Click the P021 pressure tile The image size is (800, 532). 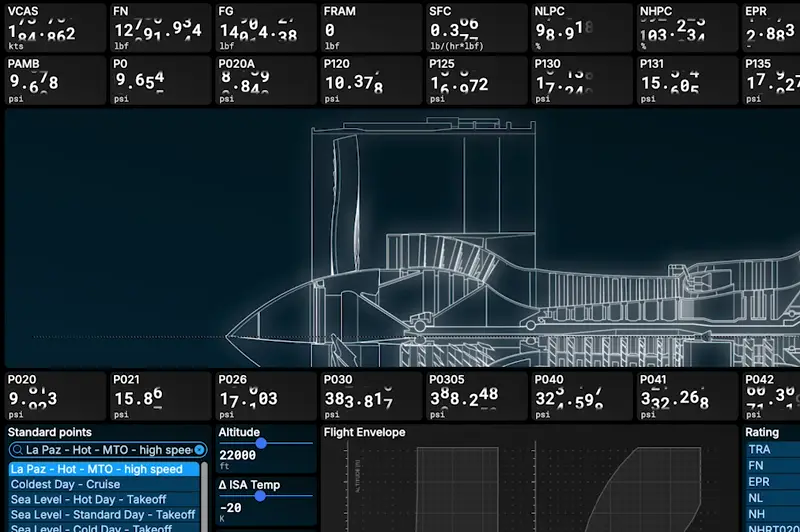[x=161, y=396]
